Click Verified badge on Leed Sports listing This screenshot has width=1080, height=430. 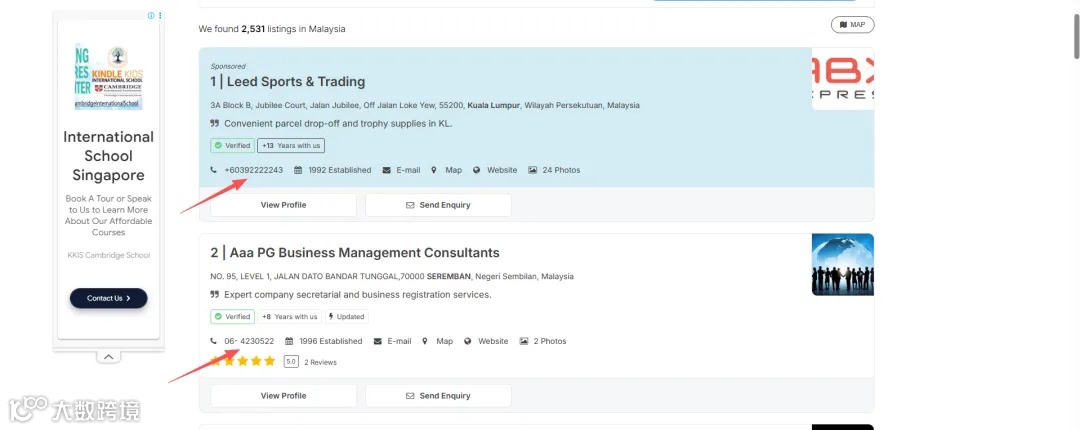pos(232,145)
